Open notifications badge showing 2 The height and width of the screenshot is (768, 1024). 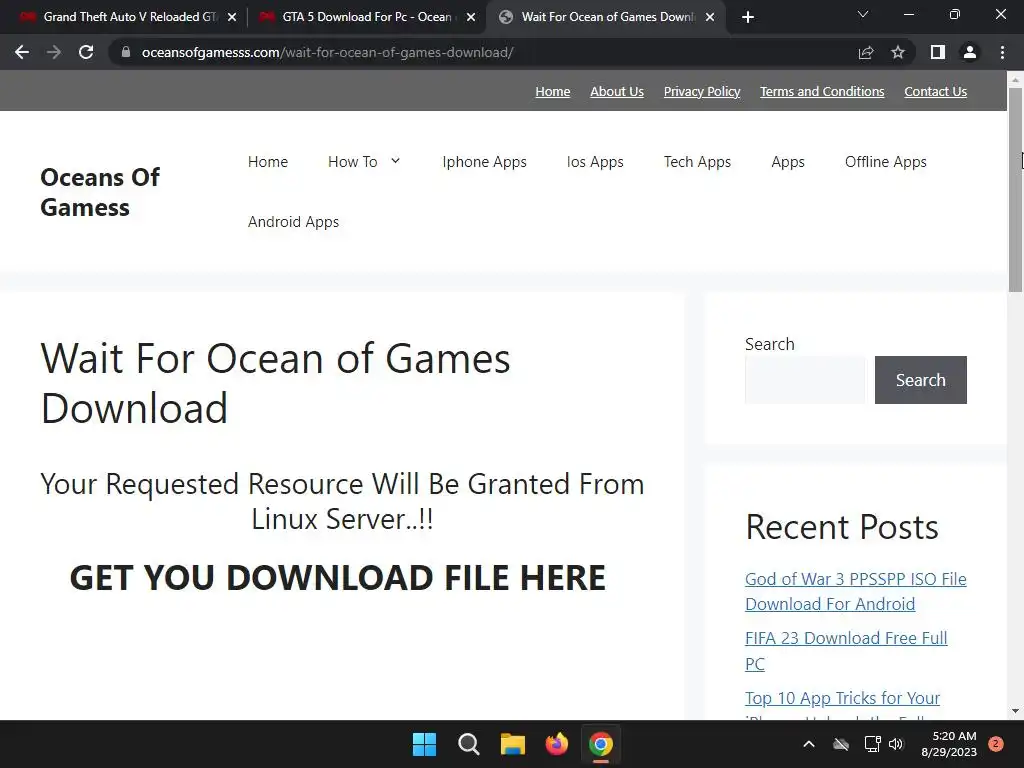coord(996,744)
